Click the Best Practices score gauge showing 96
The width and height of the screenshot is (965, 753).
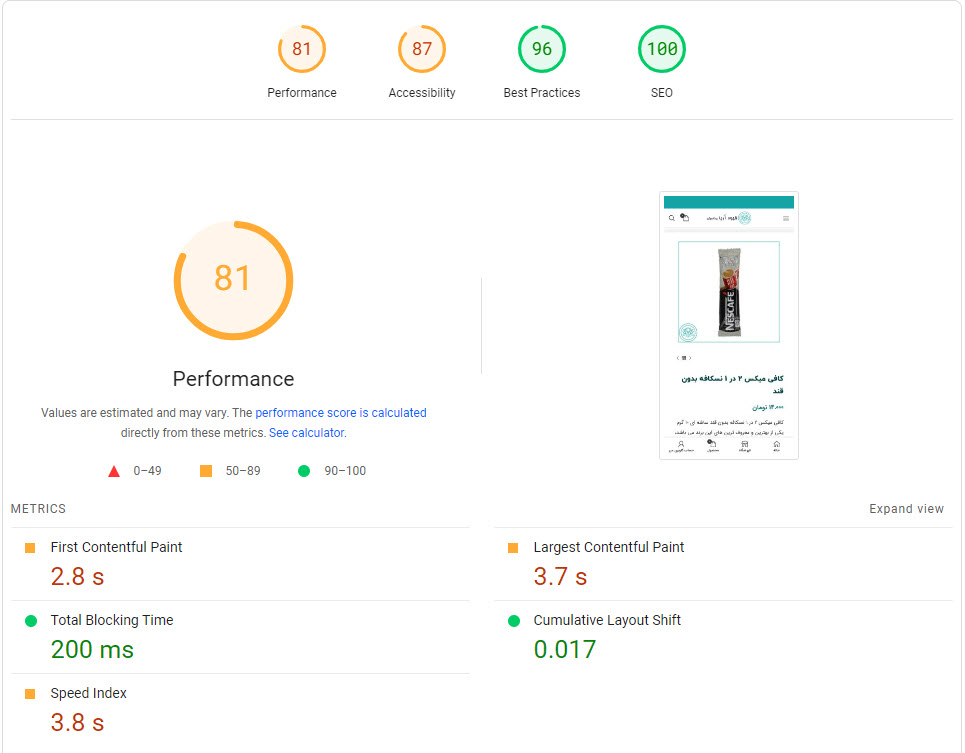(x=542, y=49)
